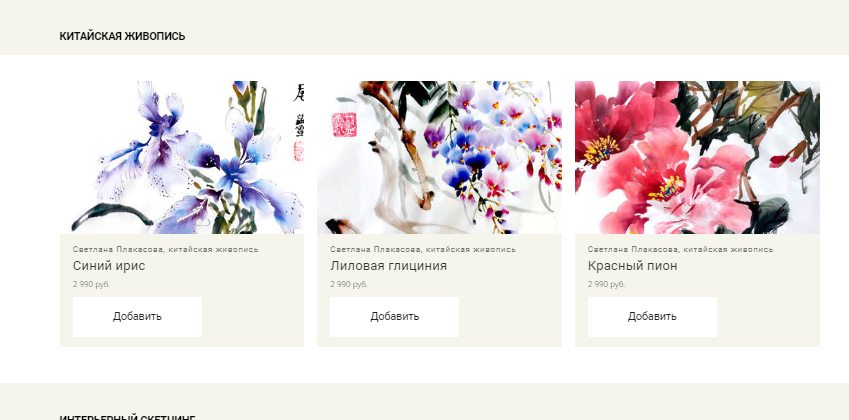Open the Синий ирис product title
Viewport: 849px width, 420px height.
pyautogui.click(x=109, y=266)
